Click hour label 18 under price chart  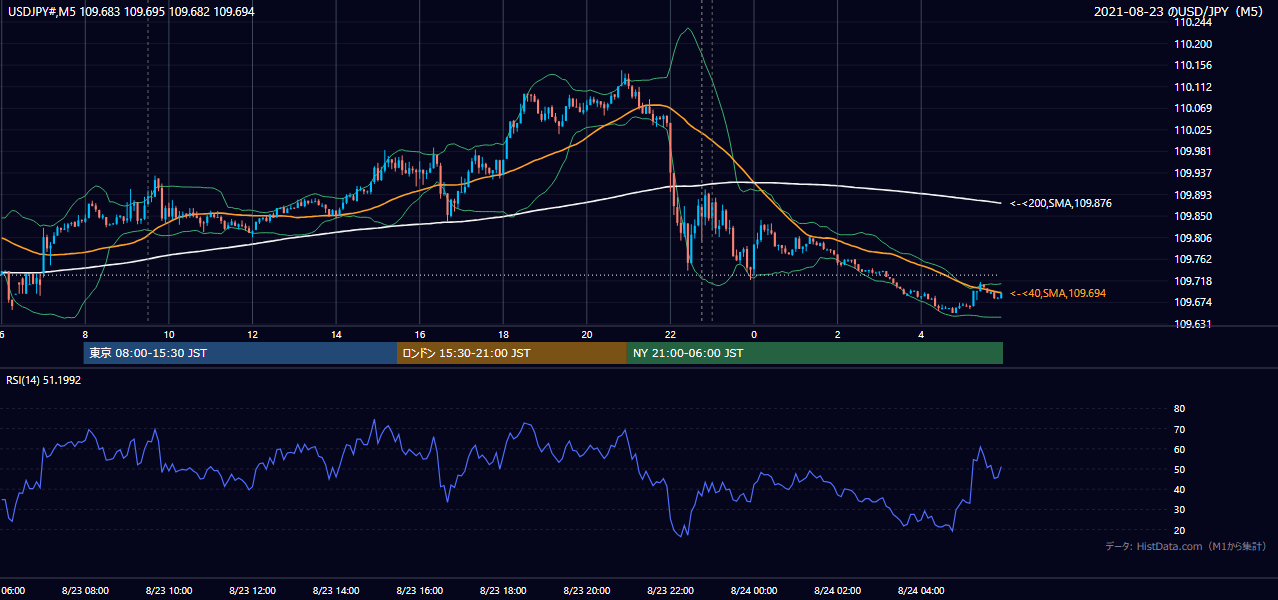(x=504, y=335)
